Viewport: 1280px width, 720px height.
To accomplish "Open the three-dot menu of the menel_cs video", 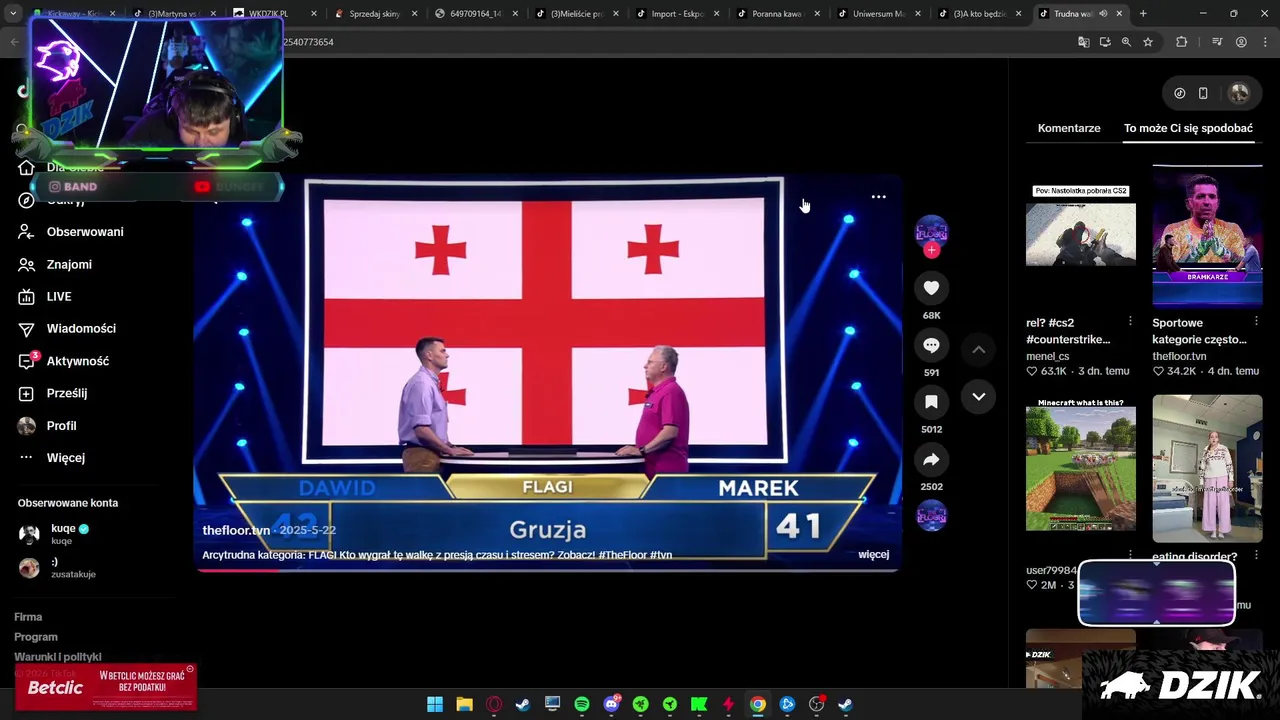I will tap(1130, 322).
